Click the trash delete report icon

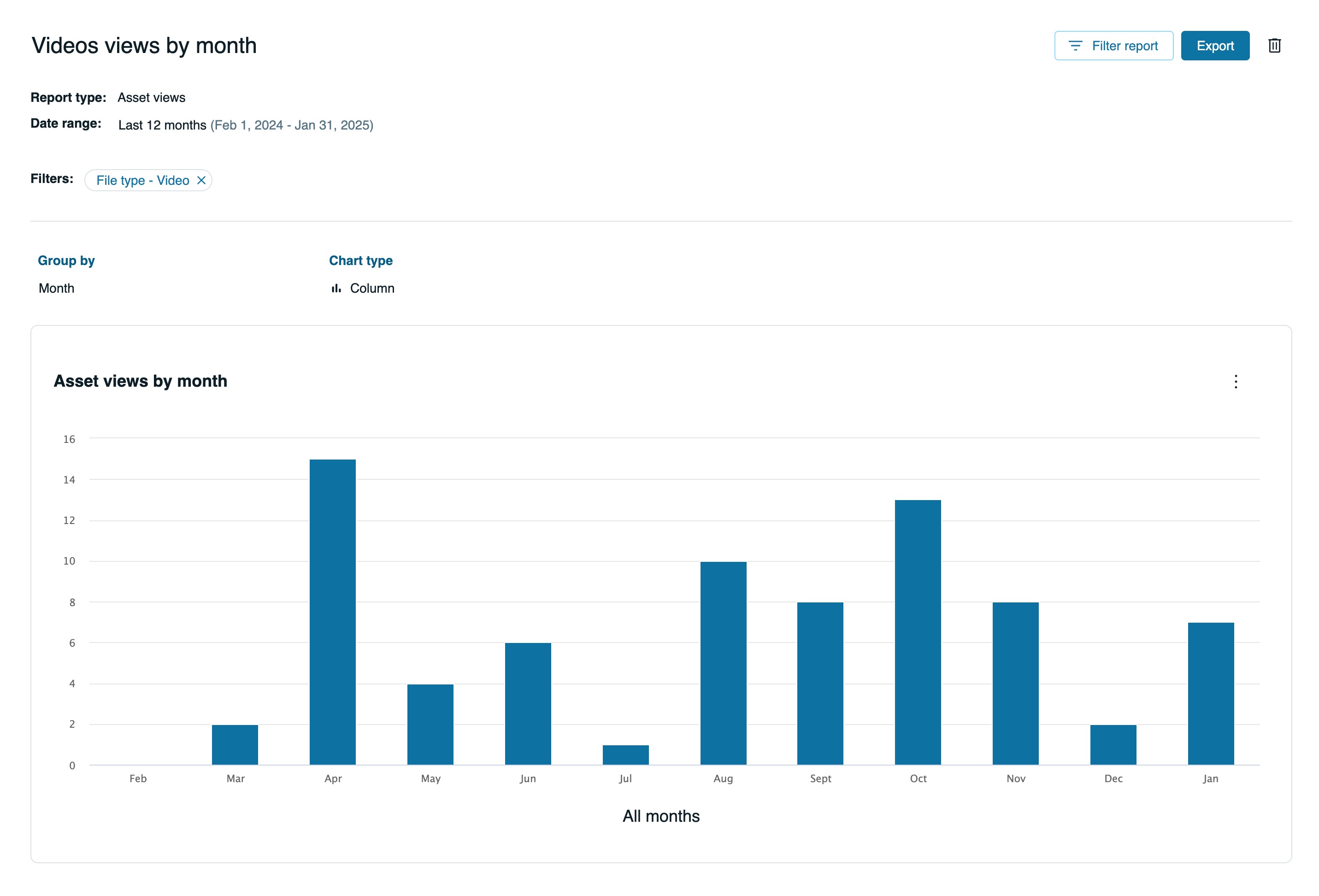click(x=1274, y=45)
